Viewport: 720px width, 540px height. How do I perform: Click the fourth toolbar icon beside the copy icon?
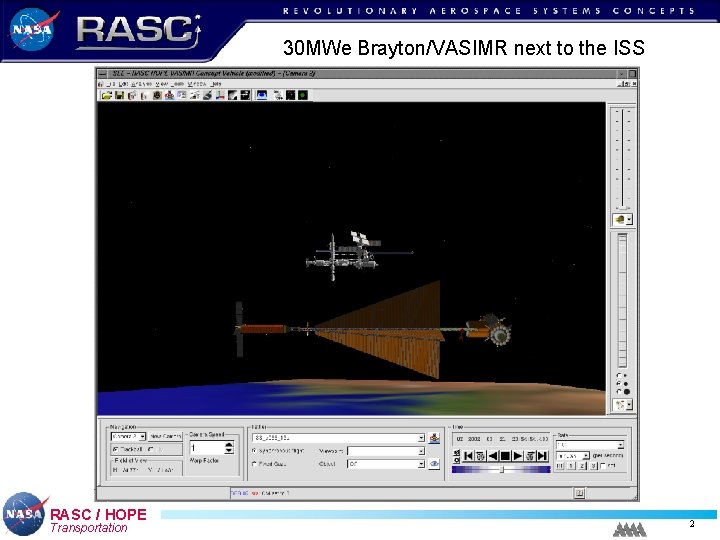click(144, 95)
